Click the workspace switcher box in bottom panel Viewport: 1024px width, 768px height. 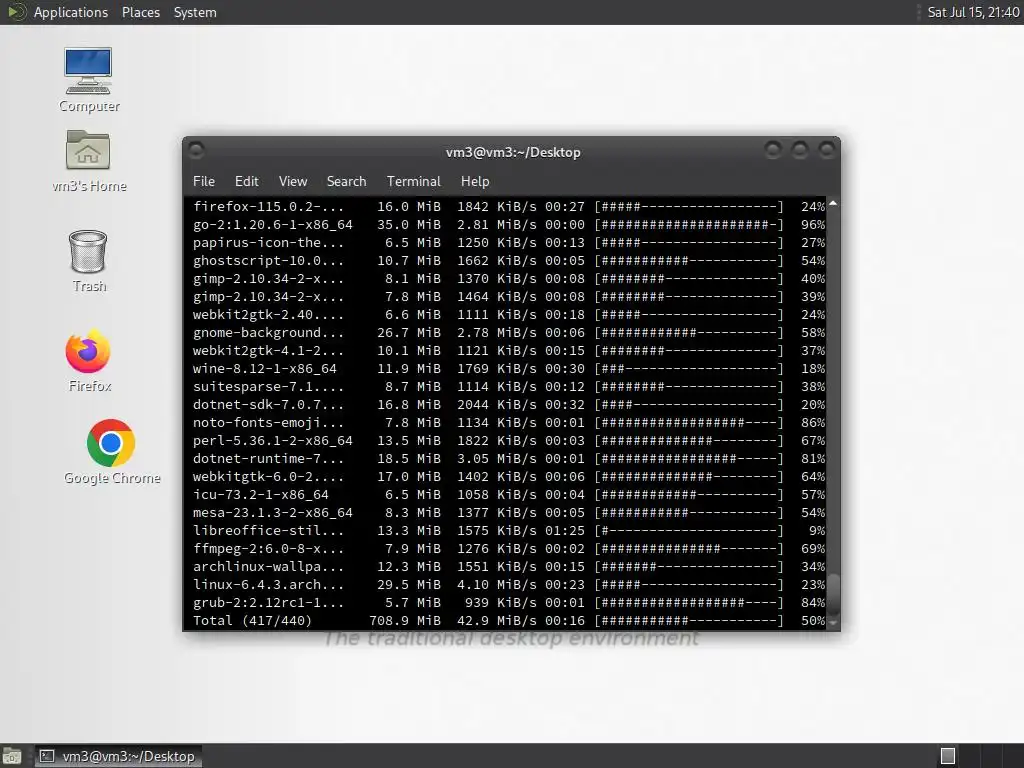[x=948, y=756]
